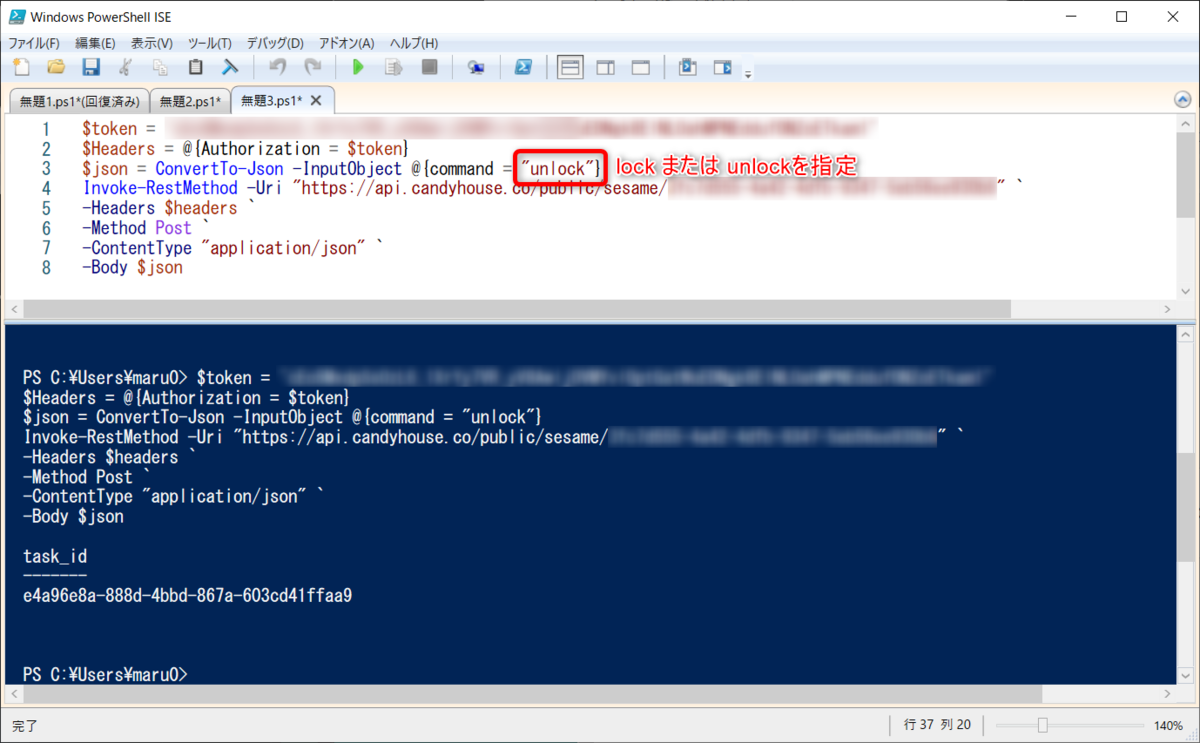Show the command add-on pane icon
Image resolution: width=1200 pixels, height=743 pixels.
722,67
